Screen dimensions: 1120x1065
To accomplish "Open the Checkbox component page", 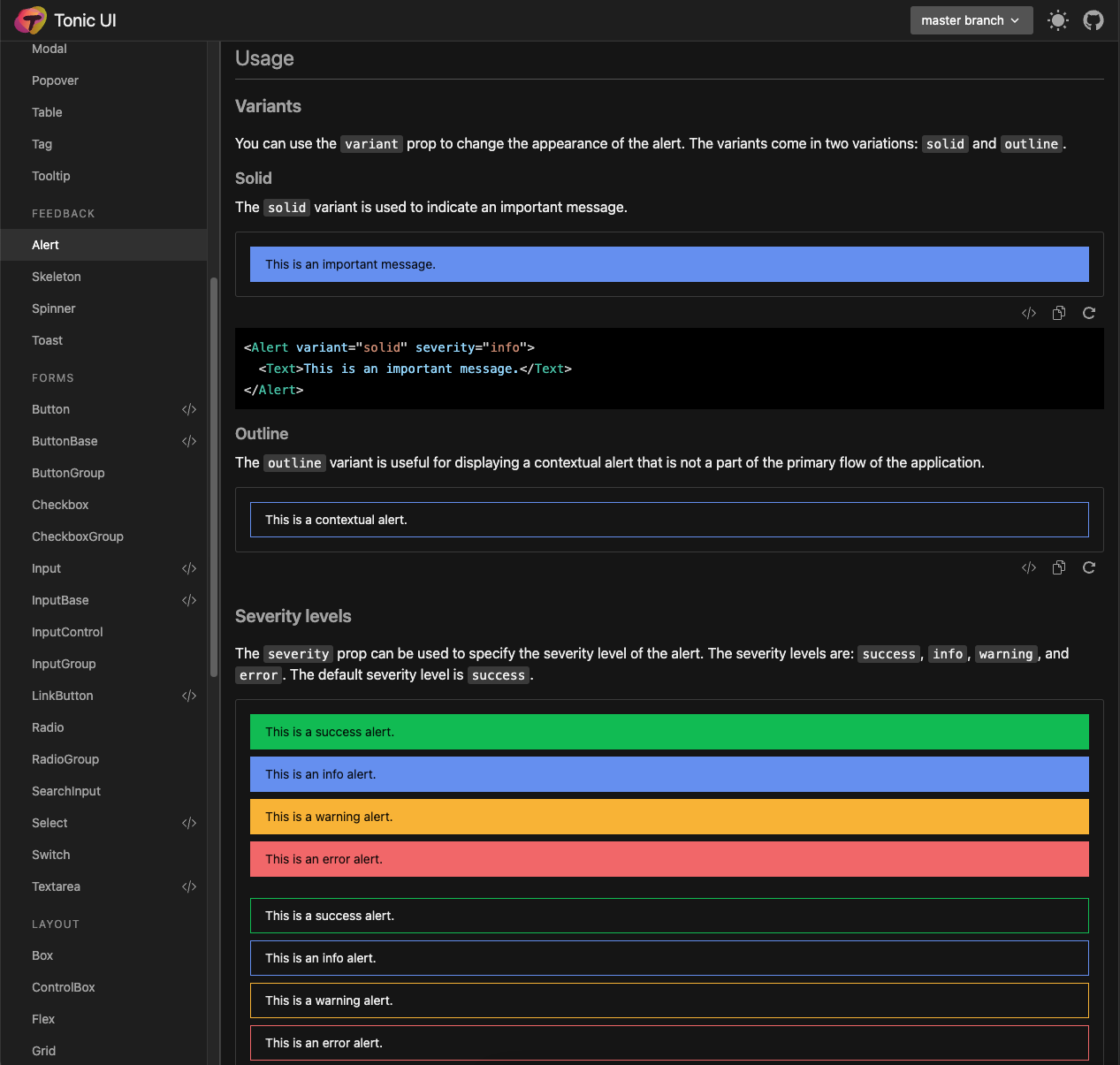I will (59, 505).
